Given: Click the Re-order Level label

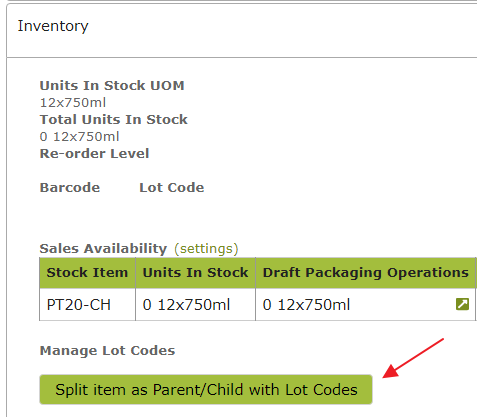Looking at the screenshot, I should [x=94, y=154].
